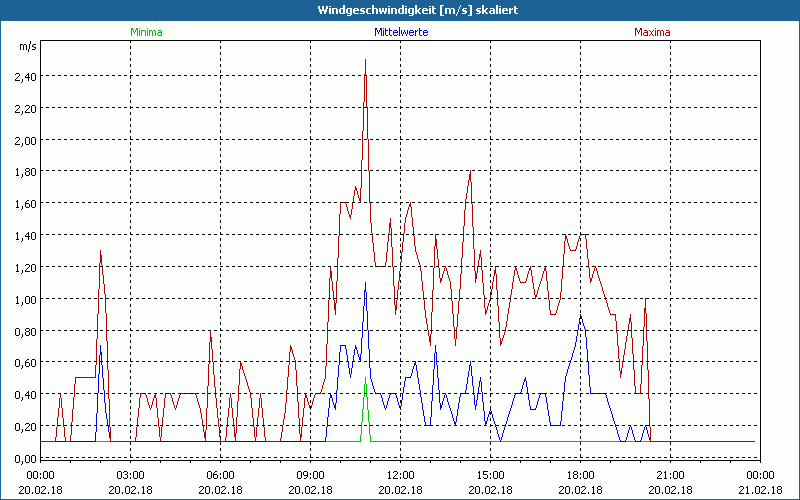The height and width of the screenshot is (500, 800).
Task: Click the 21.02.18 date label
Action: [x=760, y=490]
